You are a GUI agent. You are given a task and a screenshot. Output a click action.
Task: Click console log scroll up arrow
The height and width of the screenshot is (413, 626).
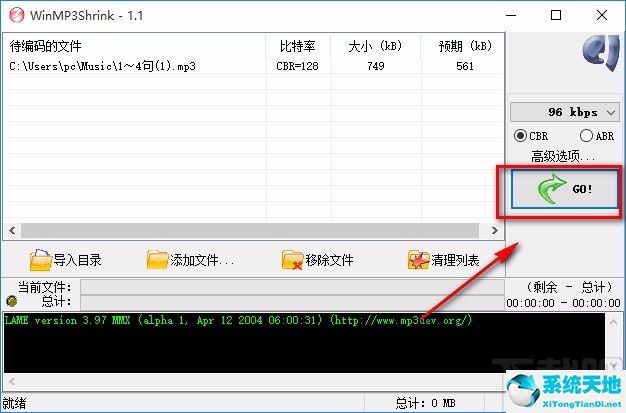tap(614, 321)
